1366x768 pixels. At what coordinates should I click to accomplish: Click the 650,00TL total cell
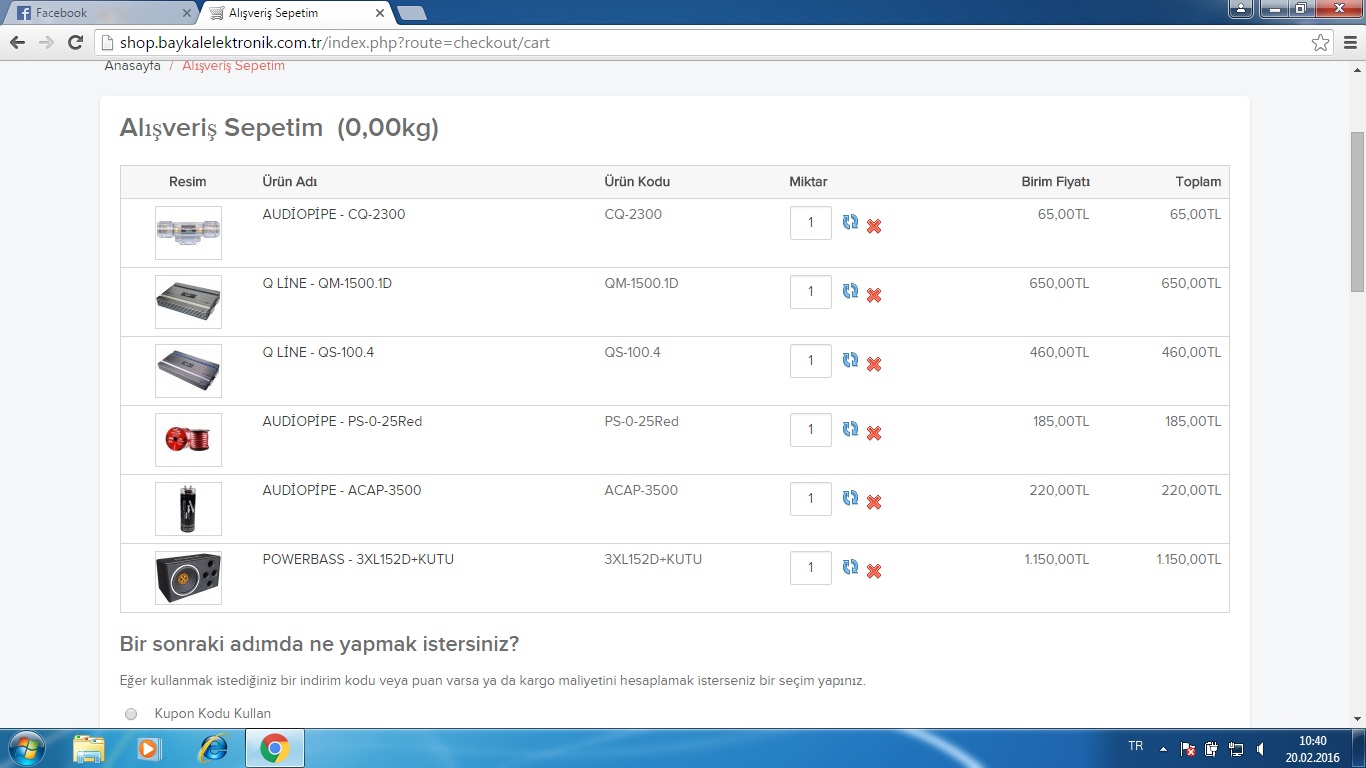pos(1191,283)
